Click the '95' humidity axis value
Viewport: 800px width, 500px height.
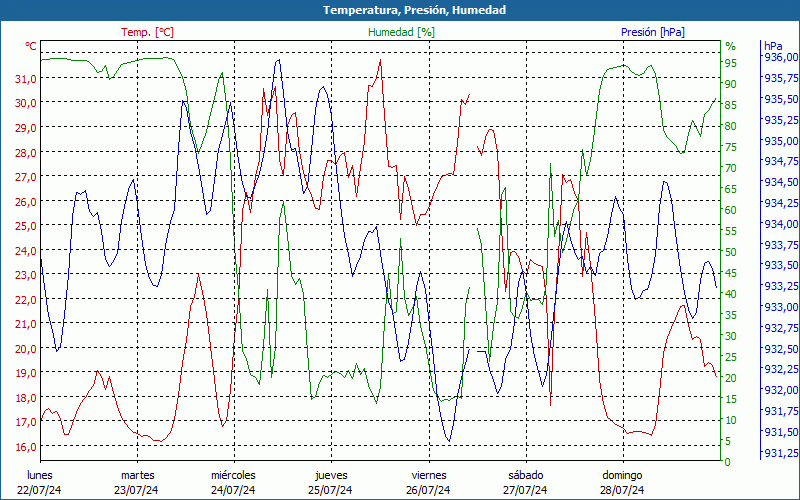(731, 63)
